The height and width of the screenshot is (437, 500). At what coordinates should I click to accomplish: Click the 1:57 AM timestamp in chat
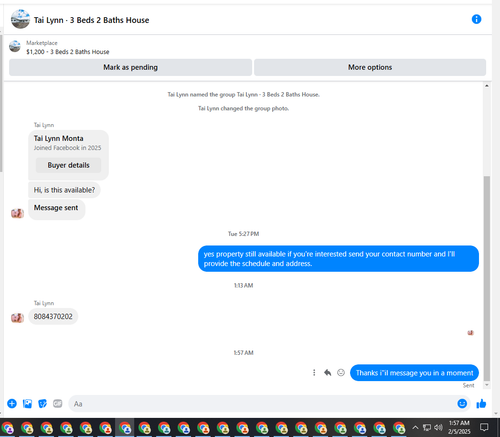[243, 353]
